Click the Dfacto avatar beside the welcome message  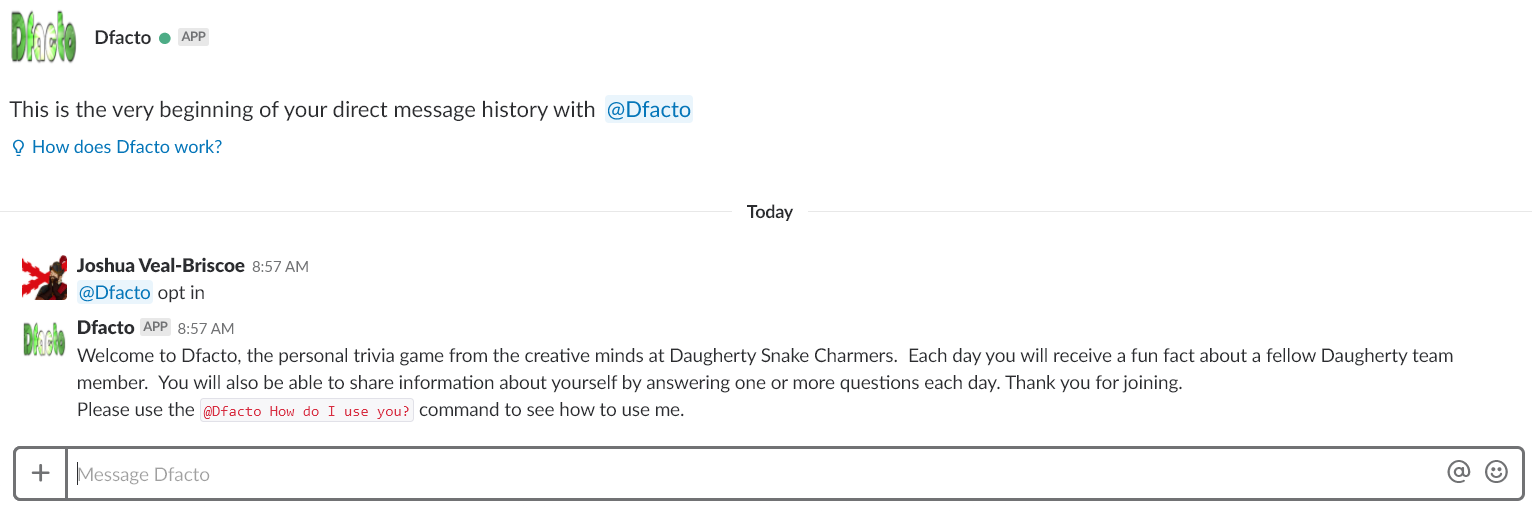pyautogui.click(x=45, y=339)
